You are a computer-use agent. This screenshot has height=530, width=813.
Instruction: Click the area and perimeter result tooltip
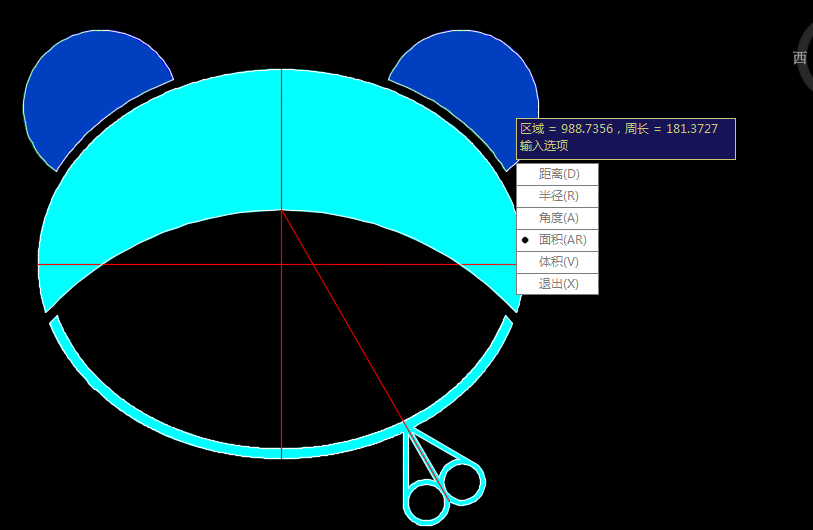click(x=625, y=130)
